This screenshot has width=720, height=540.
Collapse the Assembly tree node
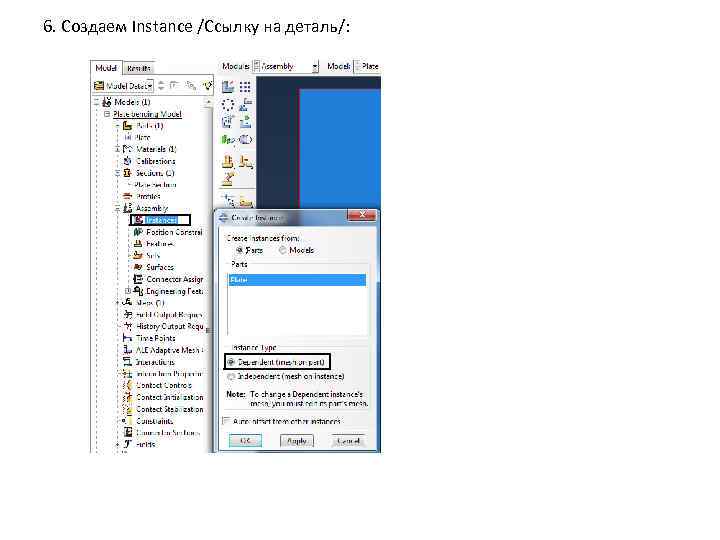[118, 208]
